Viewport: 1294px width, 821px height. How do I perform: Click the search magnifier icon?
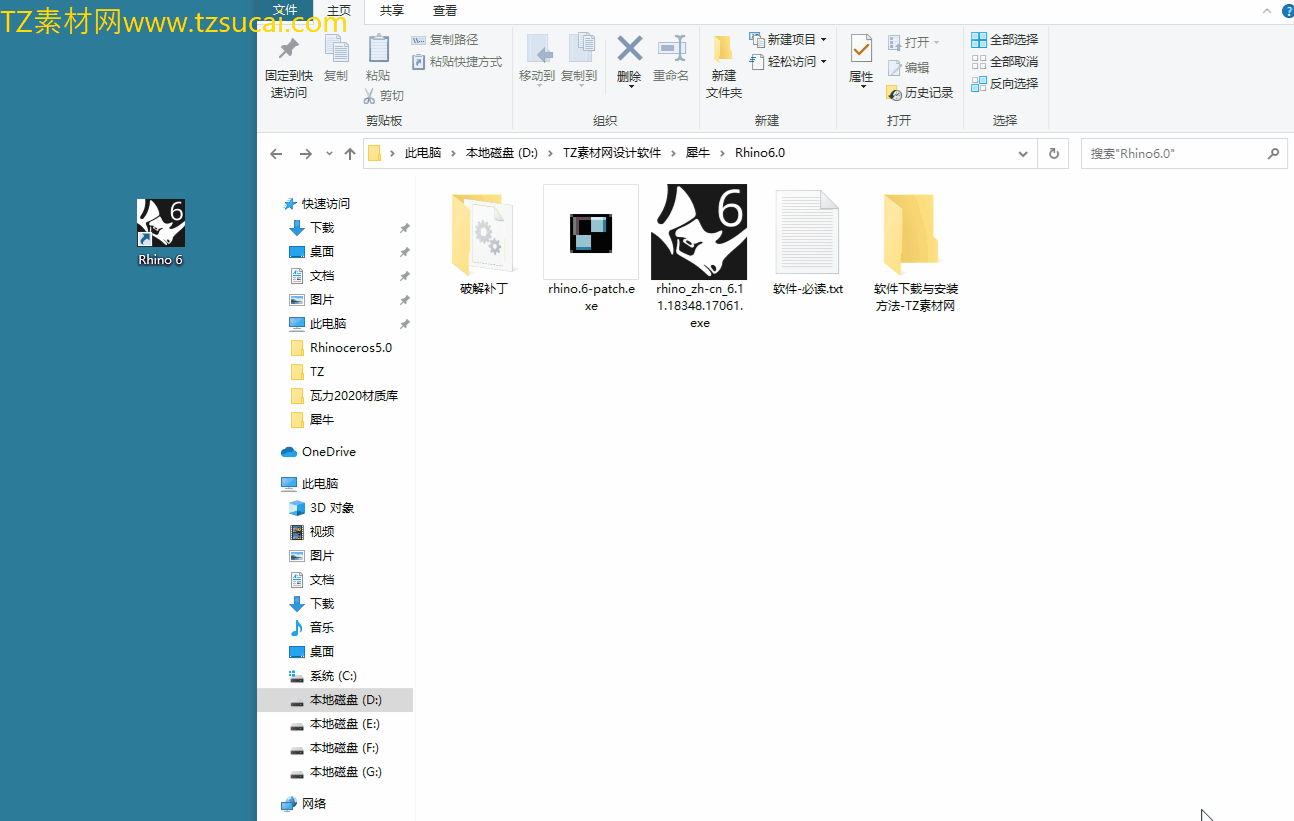click(x=1273, y=154)
